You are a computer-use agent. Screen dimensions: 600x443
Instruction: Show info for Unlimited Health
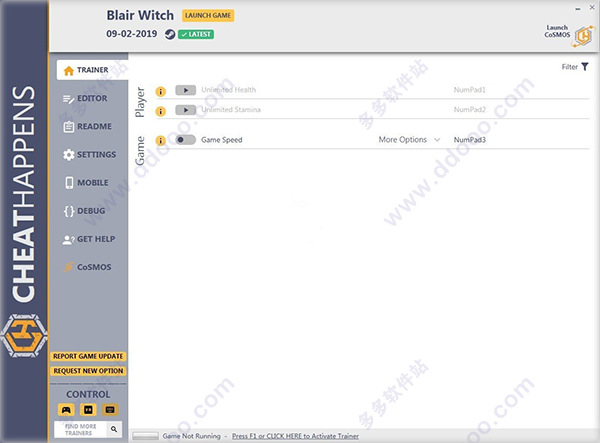161,91
